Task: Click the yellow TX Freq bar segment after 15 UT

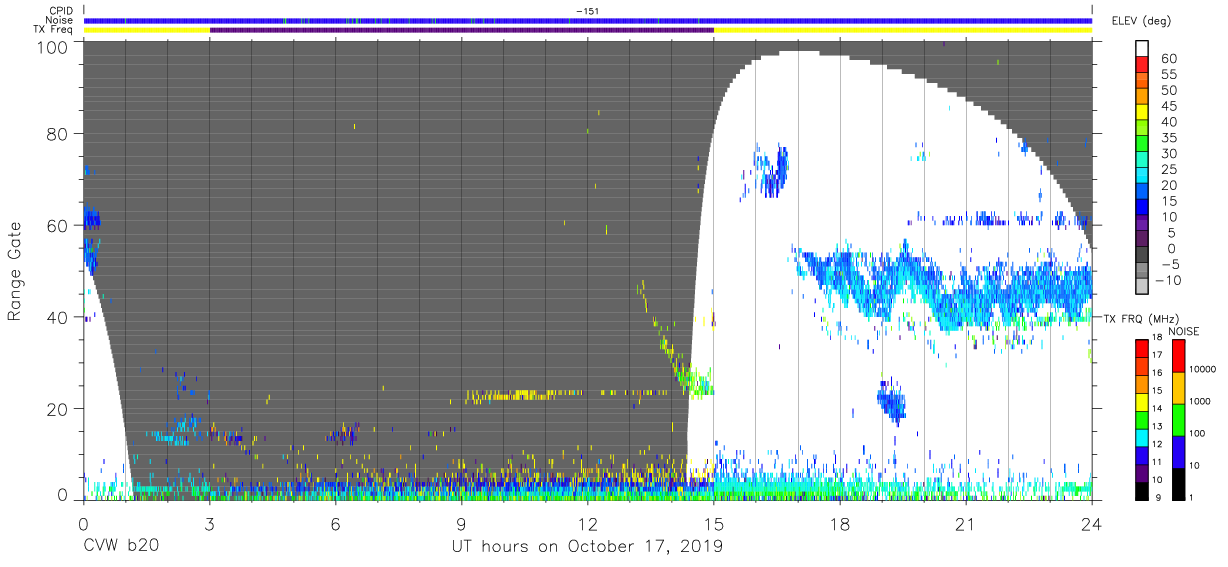Action: pos(902,30)
